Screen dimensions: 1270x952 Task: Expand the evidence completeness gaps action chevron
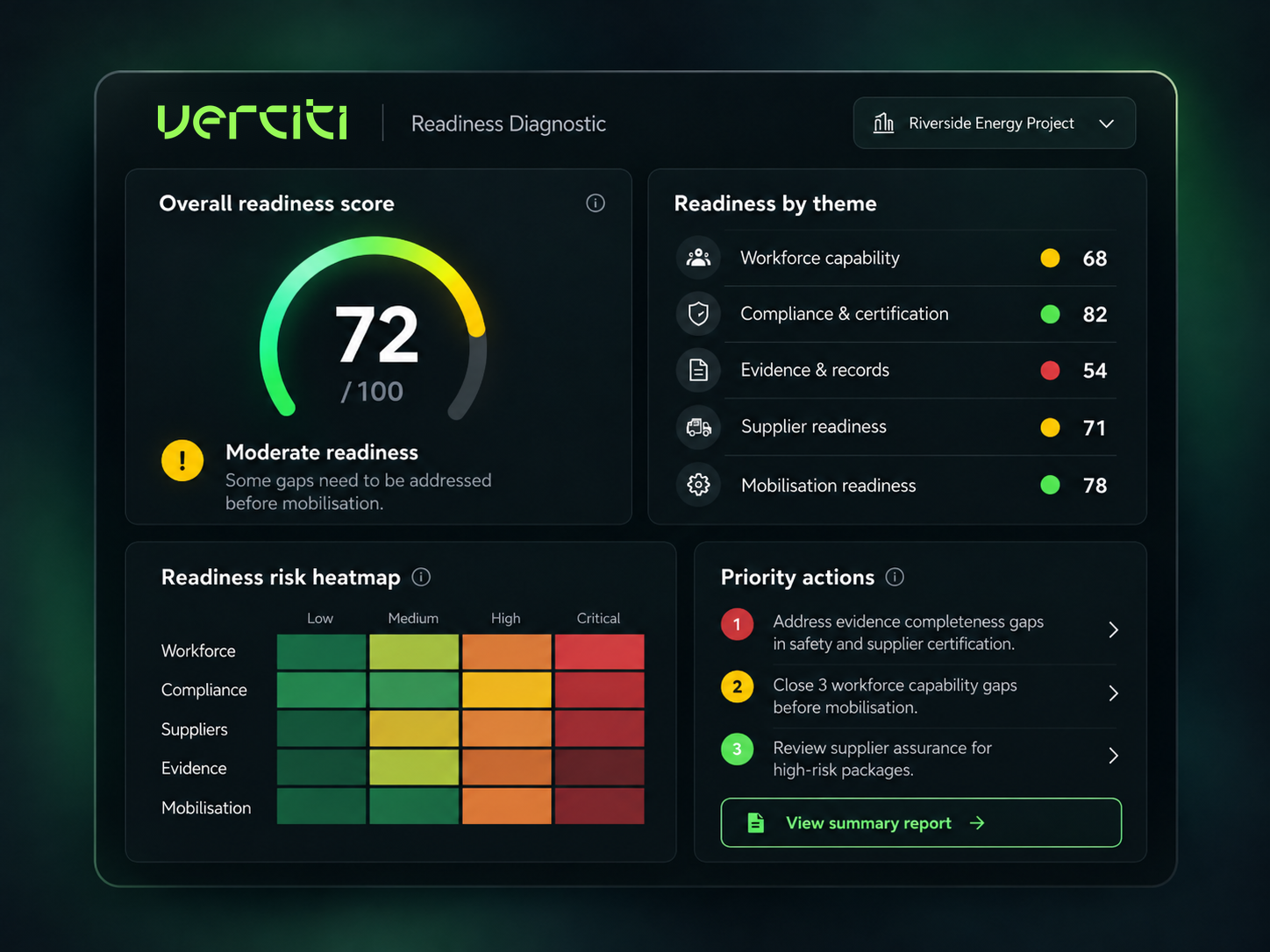[x=1113, y=629]
